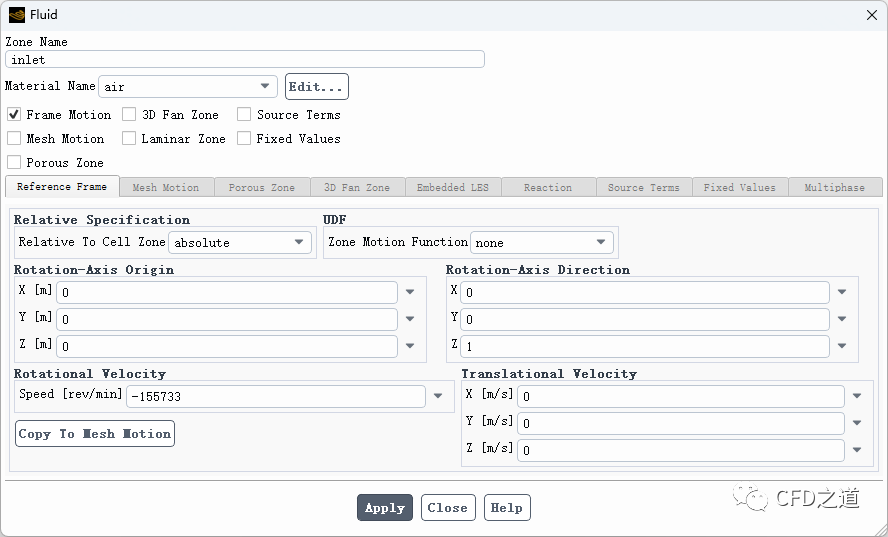Expand the Rotation-Axis Origin X options arrow

(410, 292)
